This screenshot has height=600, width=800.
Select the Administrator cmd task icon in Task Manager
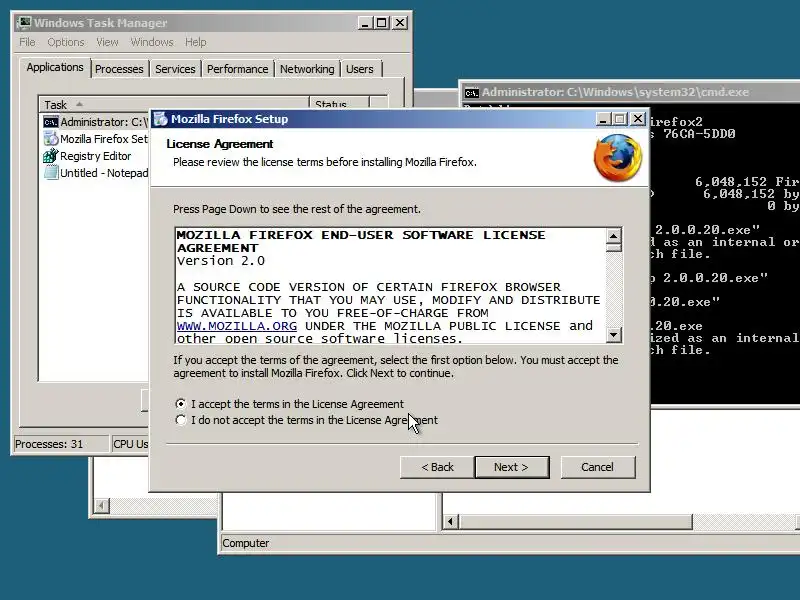pos(51,122)
